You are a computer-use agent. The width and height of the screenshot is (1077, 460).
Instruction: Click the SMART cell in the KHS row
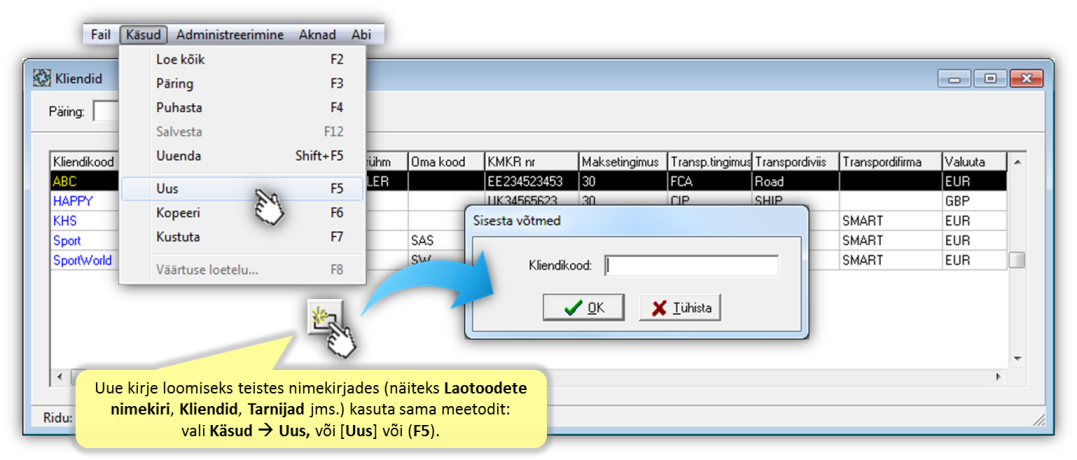[891, 222]
